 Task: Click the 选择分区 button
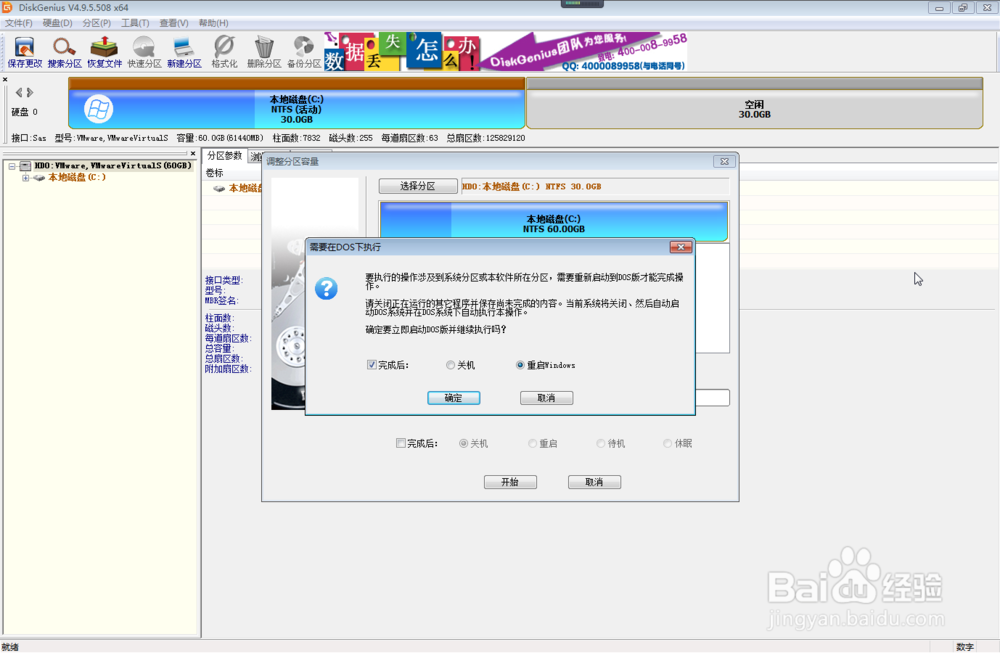tap(418, 186)
